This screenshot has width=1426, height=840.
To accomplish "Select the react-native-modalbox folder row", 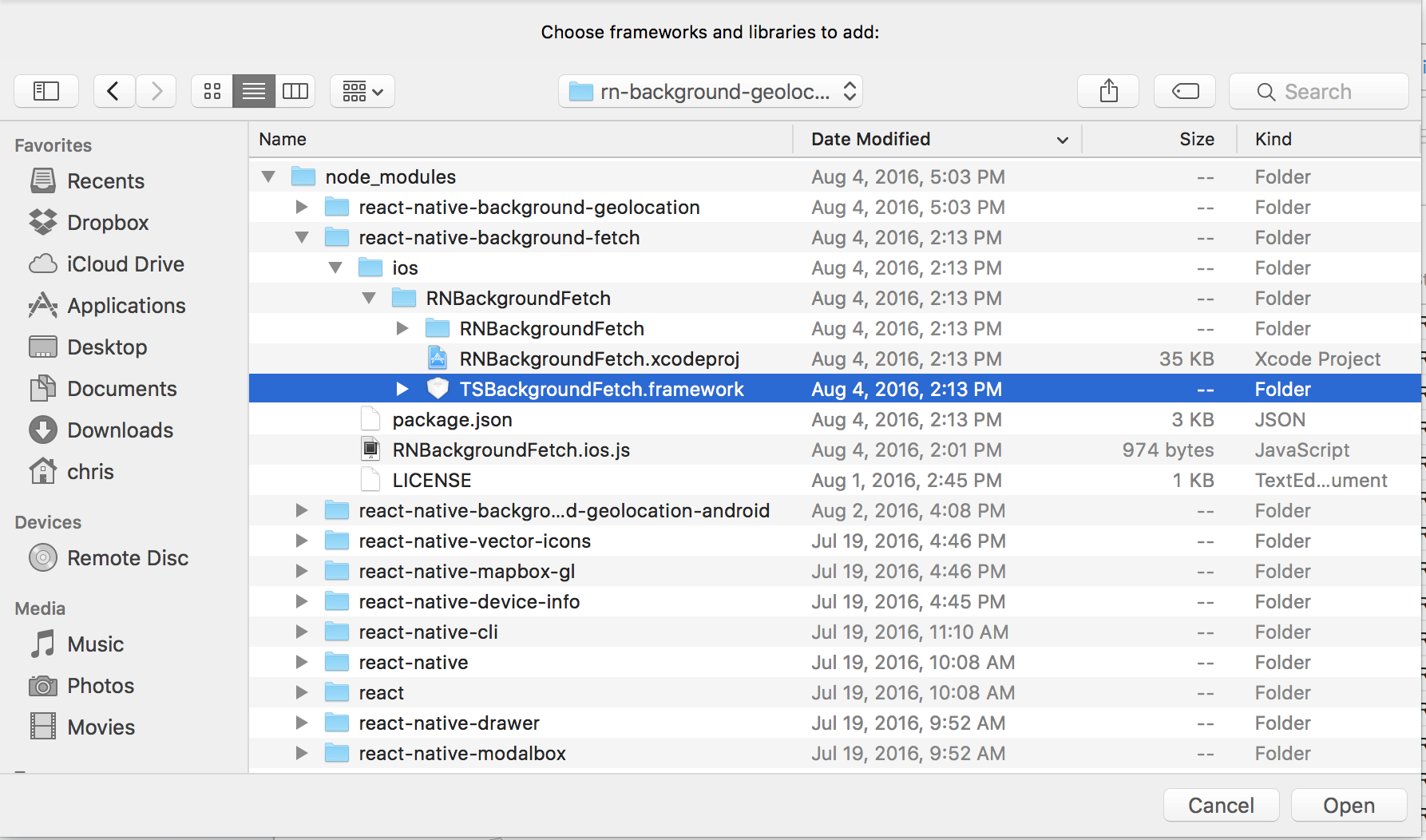I will point(834,753).
